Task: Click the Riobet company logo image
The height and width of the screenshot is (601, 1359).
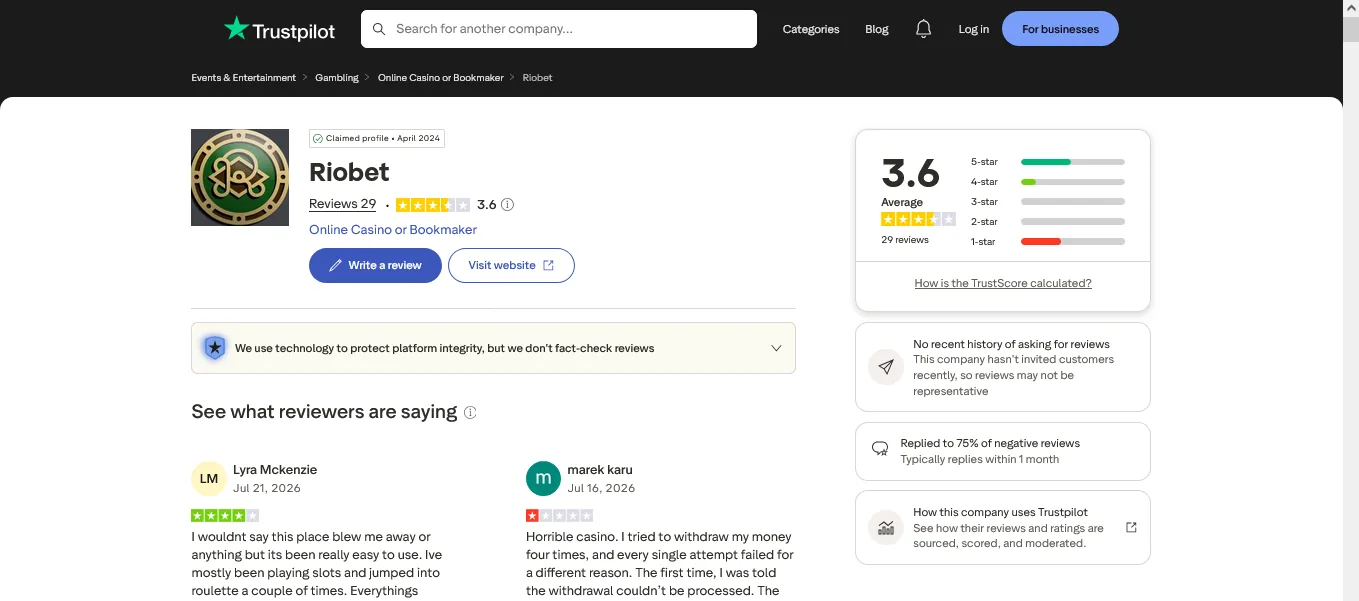Action: tap(240, 178)
